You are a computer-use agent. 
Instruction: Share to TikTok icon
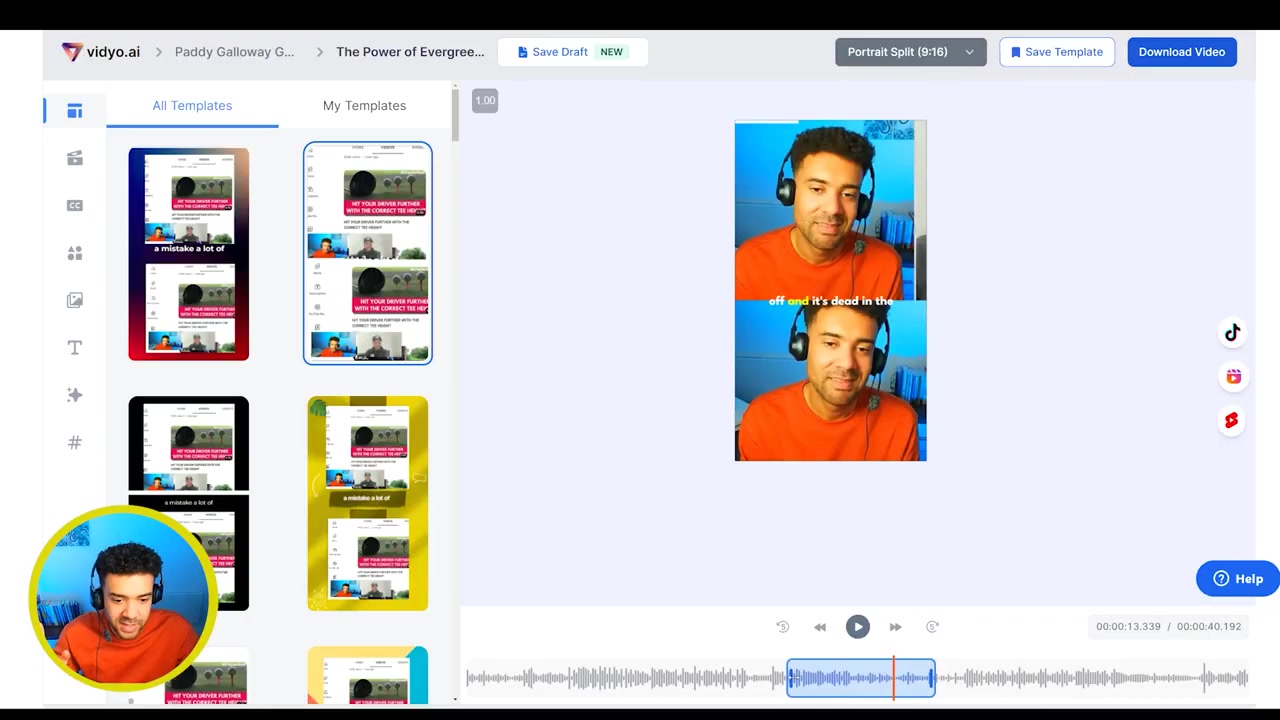(1232, 333)
